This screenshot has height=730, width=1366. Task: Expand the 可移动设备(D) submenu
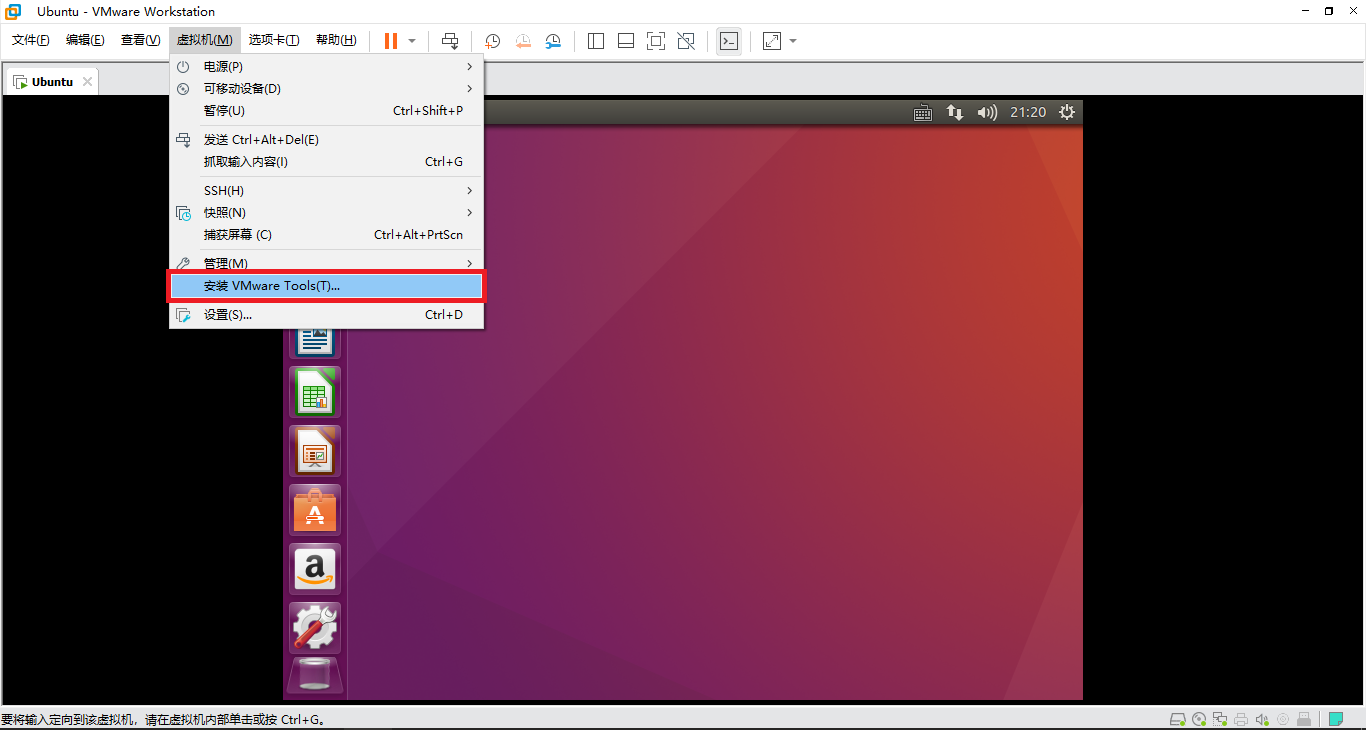pyautogui.click(x=327, y=88)
